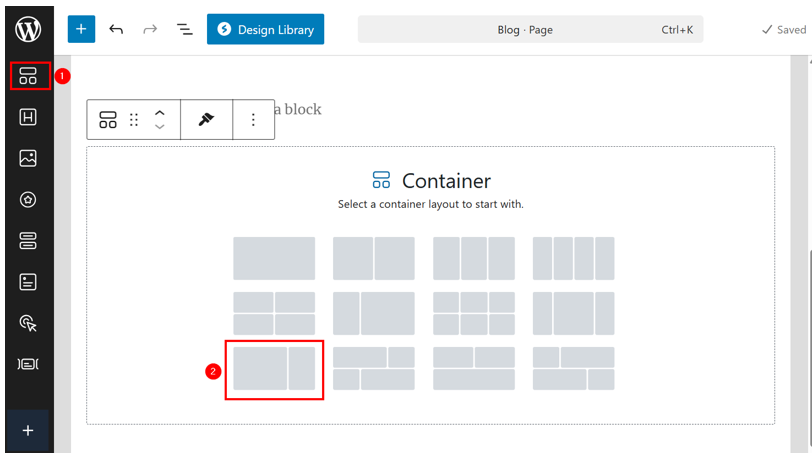The image size is (812, 453).
Task: Insert a Container block from the sidebar
Action: [28, 76]
